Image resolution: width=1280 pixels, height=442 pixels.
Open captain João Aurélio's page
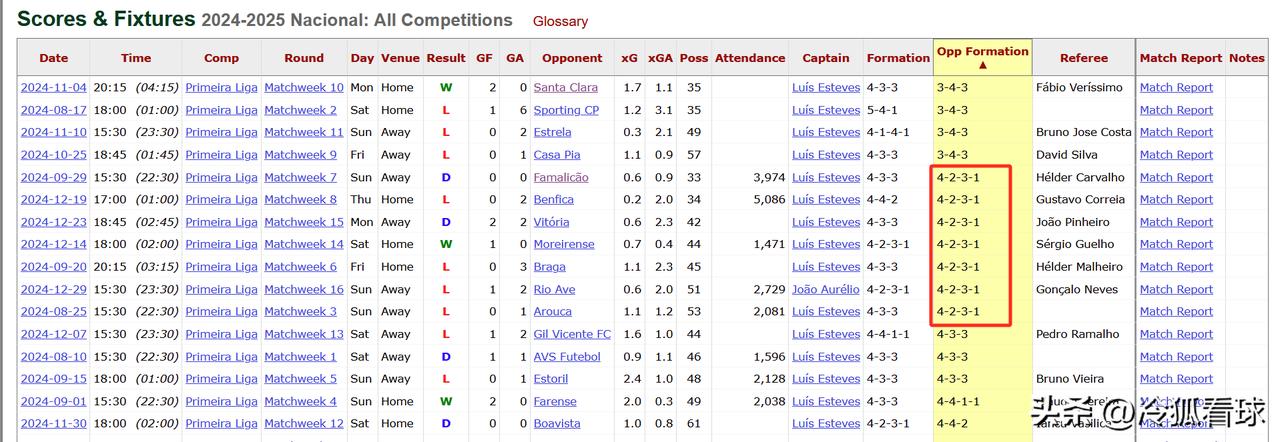click(826, 289)
